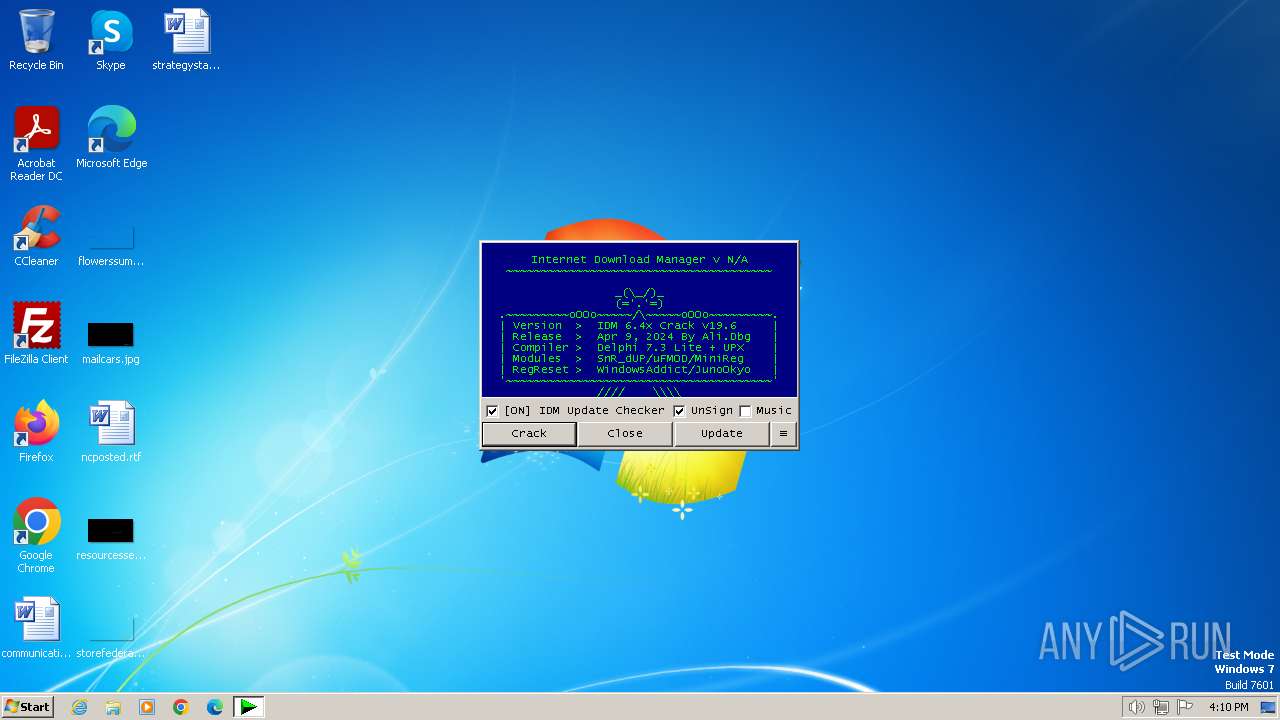The height and width of the screenshot is (720, 1280).
Task: Open the Action Center flag icon
Action: (1186, 707)
